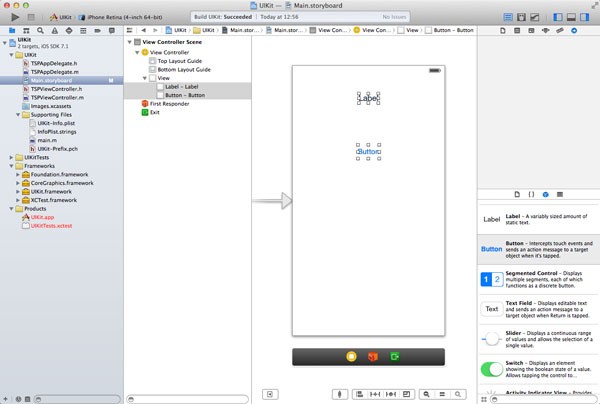
Task: Open the Find navigator search icon
Action: tap(40, 31)
